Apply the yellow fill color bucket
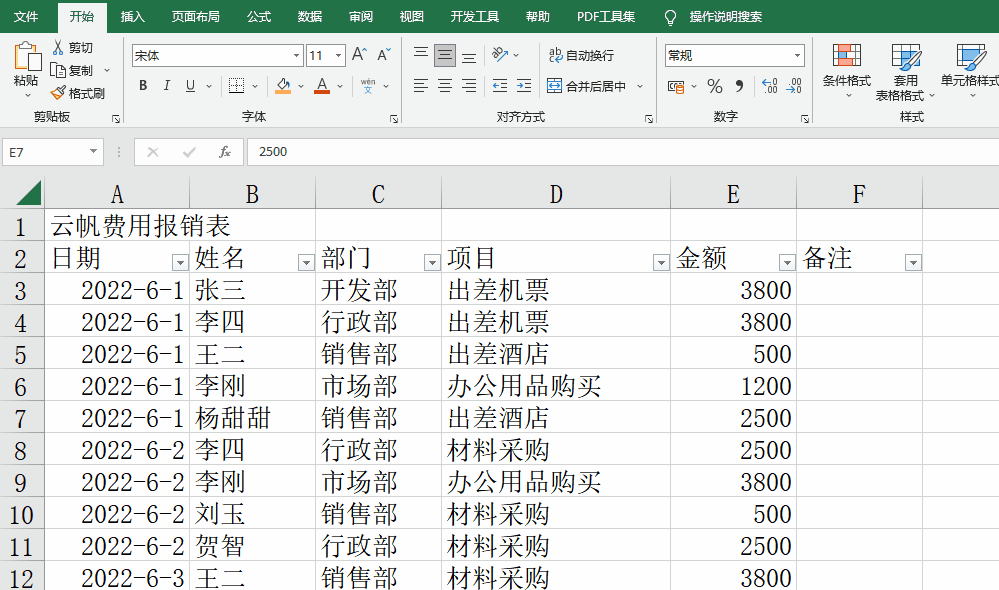Viewport: 999px width, 590px height. (283, 86)
